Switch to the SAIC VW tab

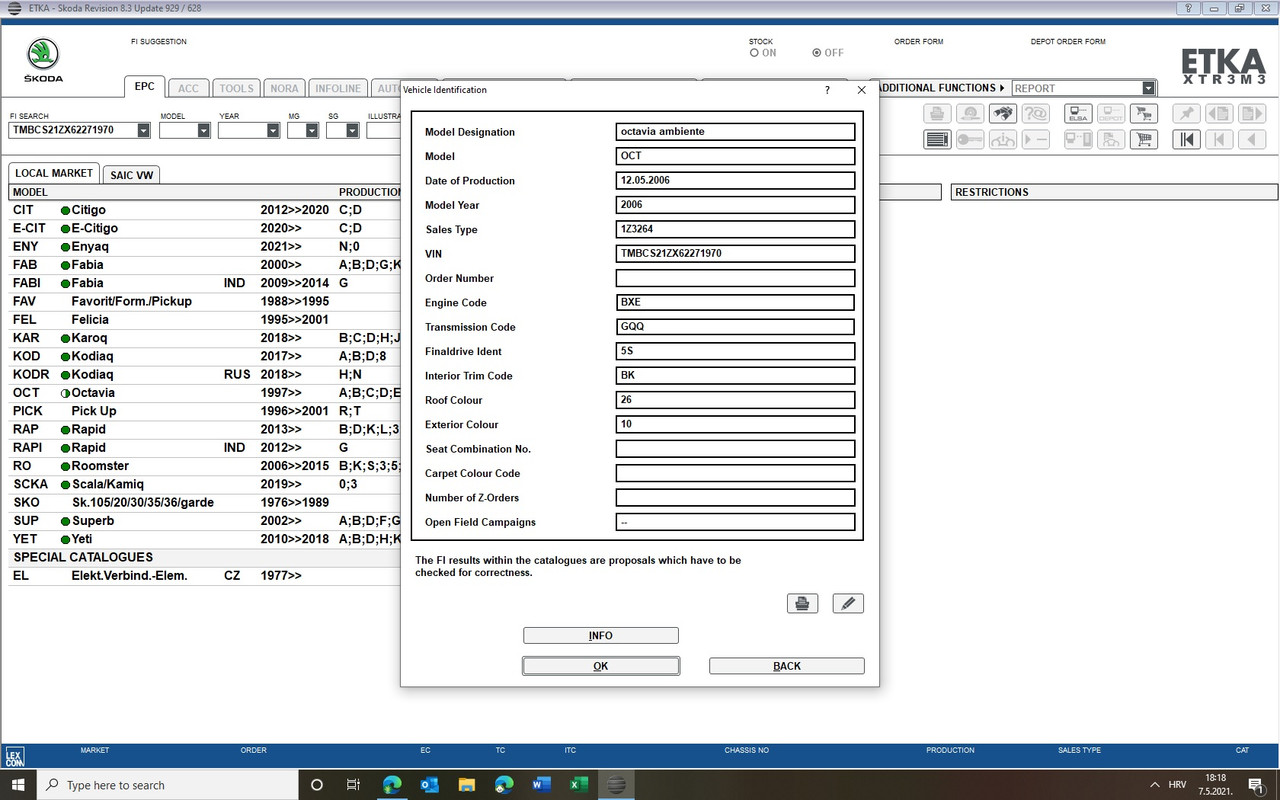click(x=132, y=175)
